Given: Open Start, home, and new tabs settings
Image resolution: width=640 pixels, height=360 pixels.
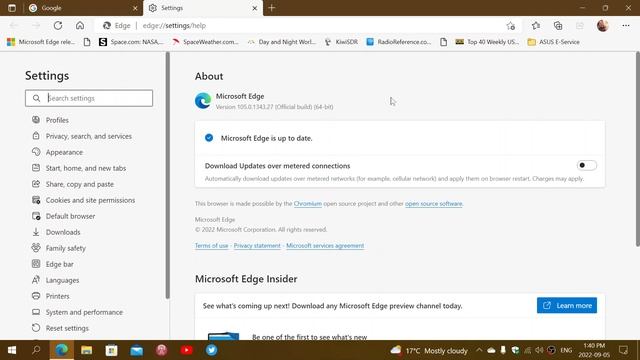Looking at the screenshot, I should tap(79, 168).
